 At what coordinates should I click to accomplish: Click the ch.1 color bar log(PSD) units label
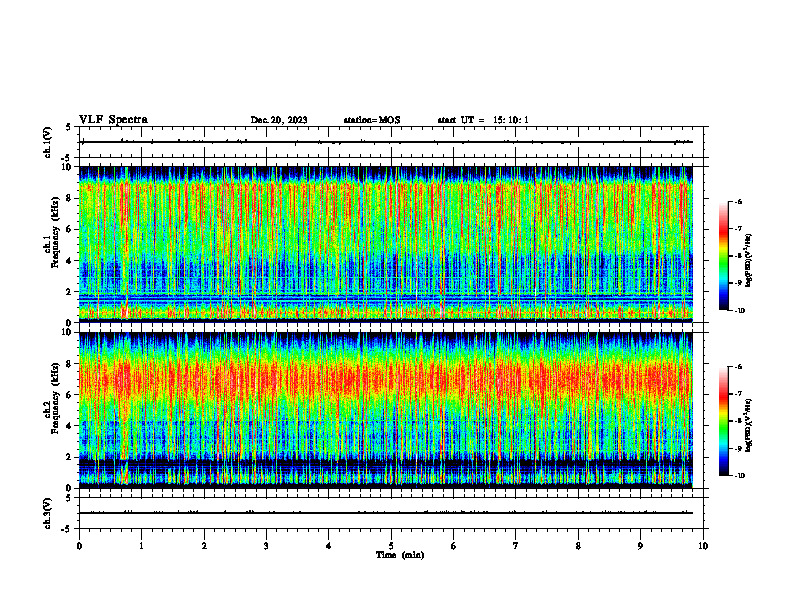coord(749,260)
